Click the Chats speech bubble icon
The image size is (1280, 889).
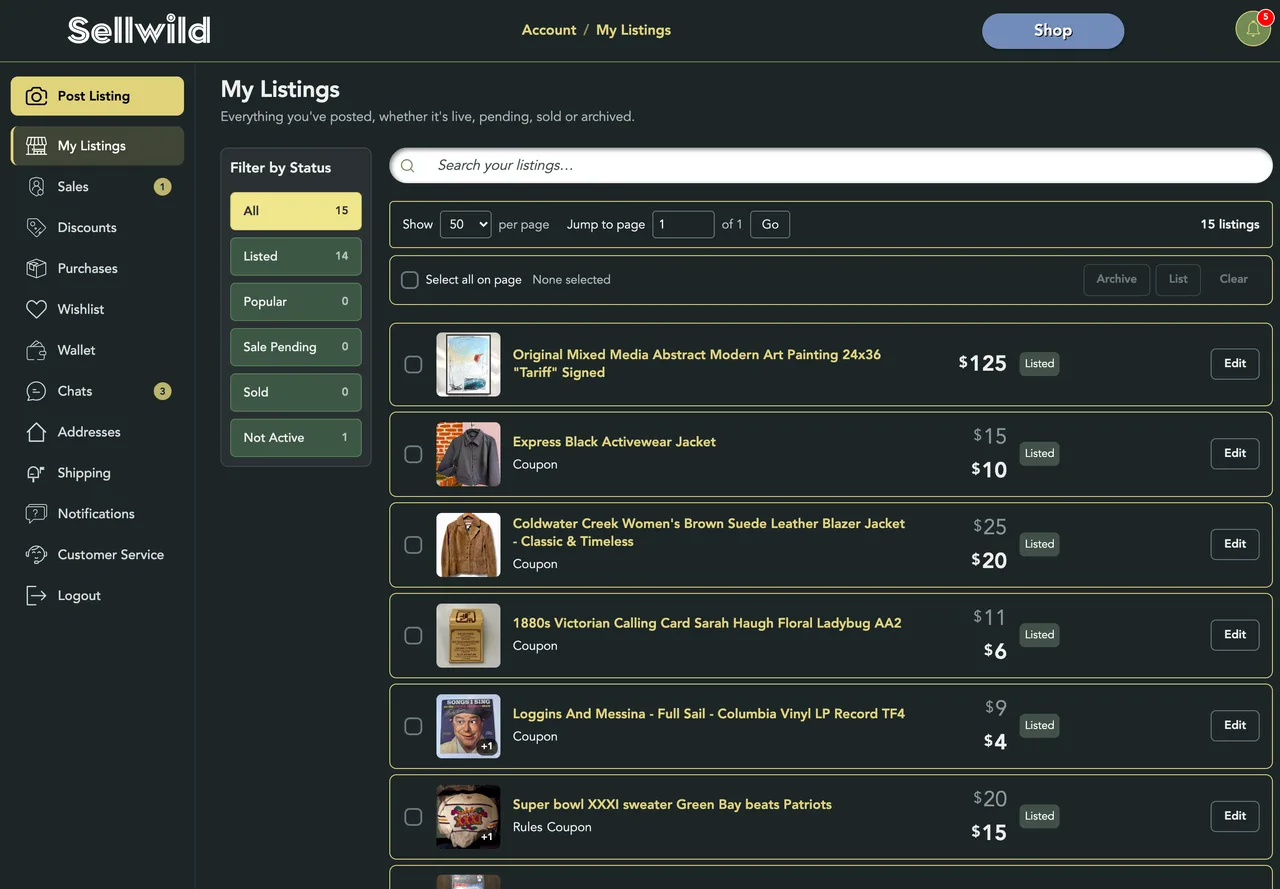point(36,392)
